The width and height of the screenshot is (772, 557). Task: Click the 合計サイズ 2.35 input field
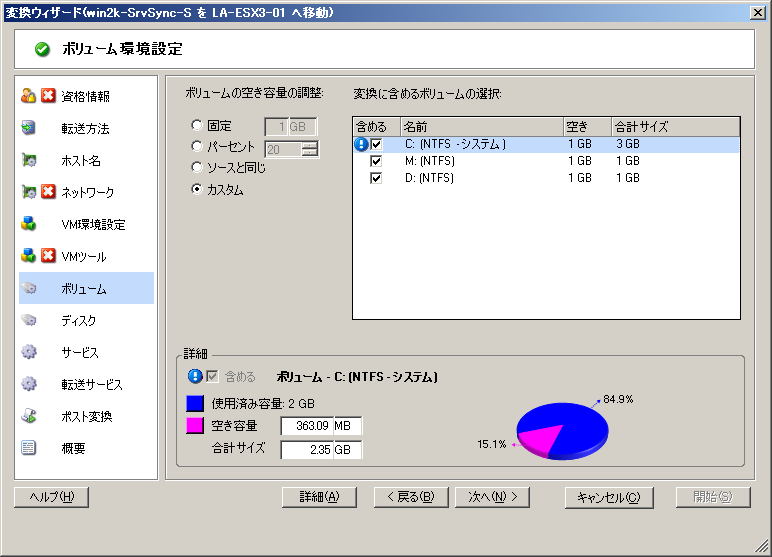click(307, 450)
